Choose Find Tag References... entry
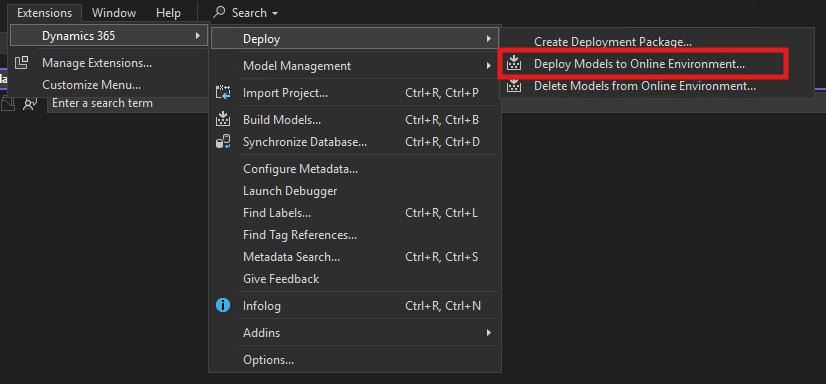 click(x=355, y=235)
